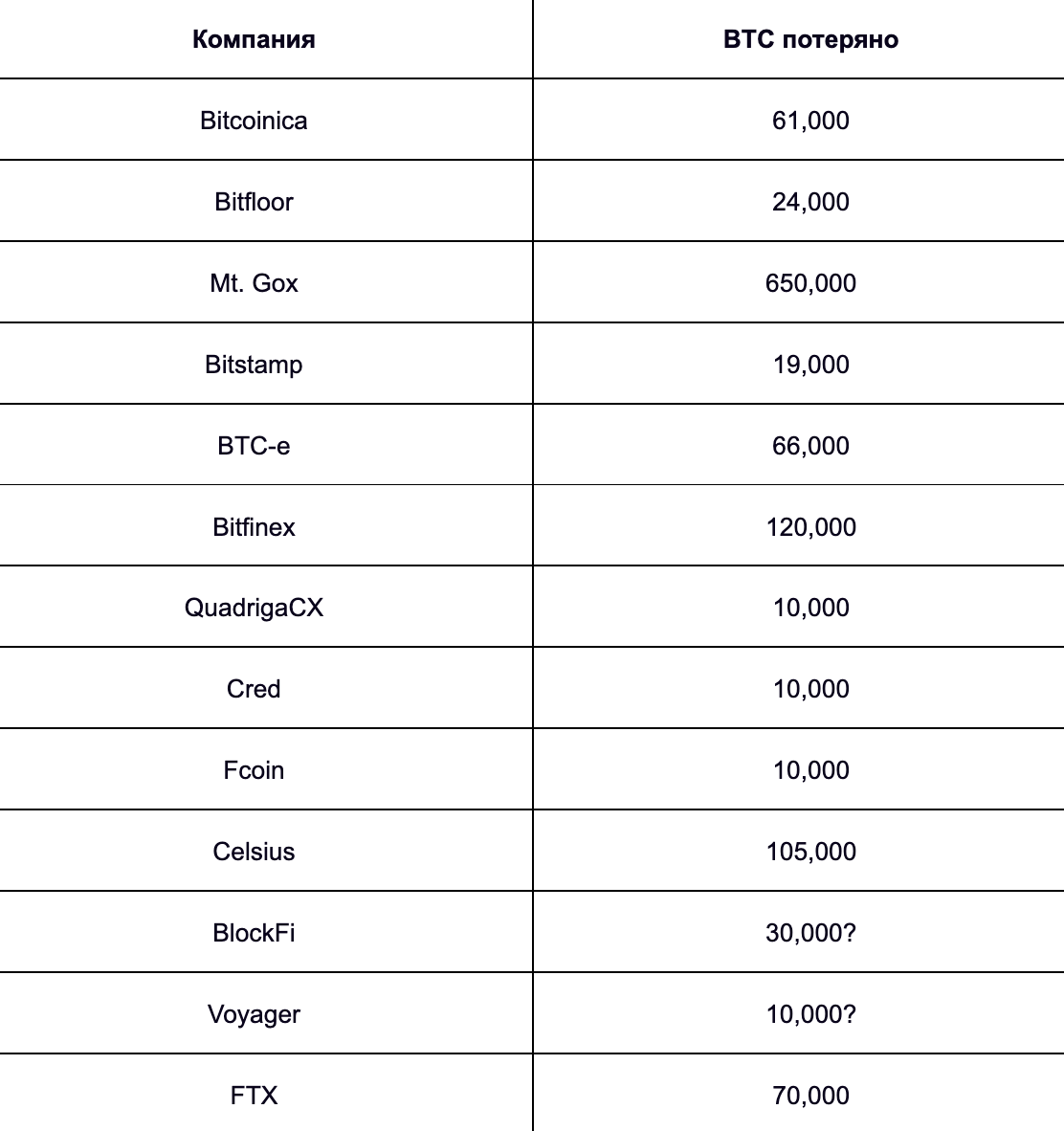Select the QuadrigaCX company cell
Viewport: 1064px width, 1131px height.
(254, 608)
